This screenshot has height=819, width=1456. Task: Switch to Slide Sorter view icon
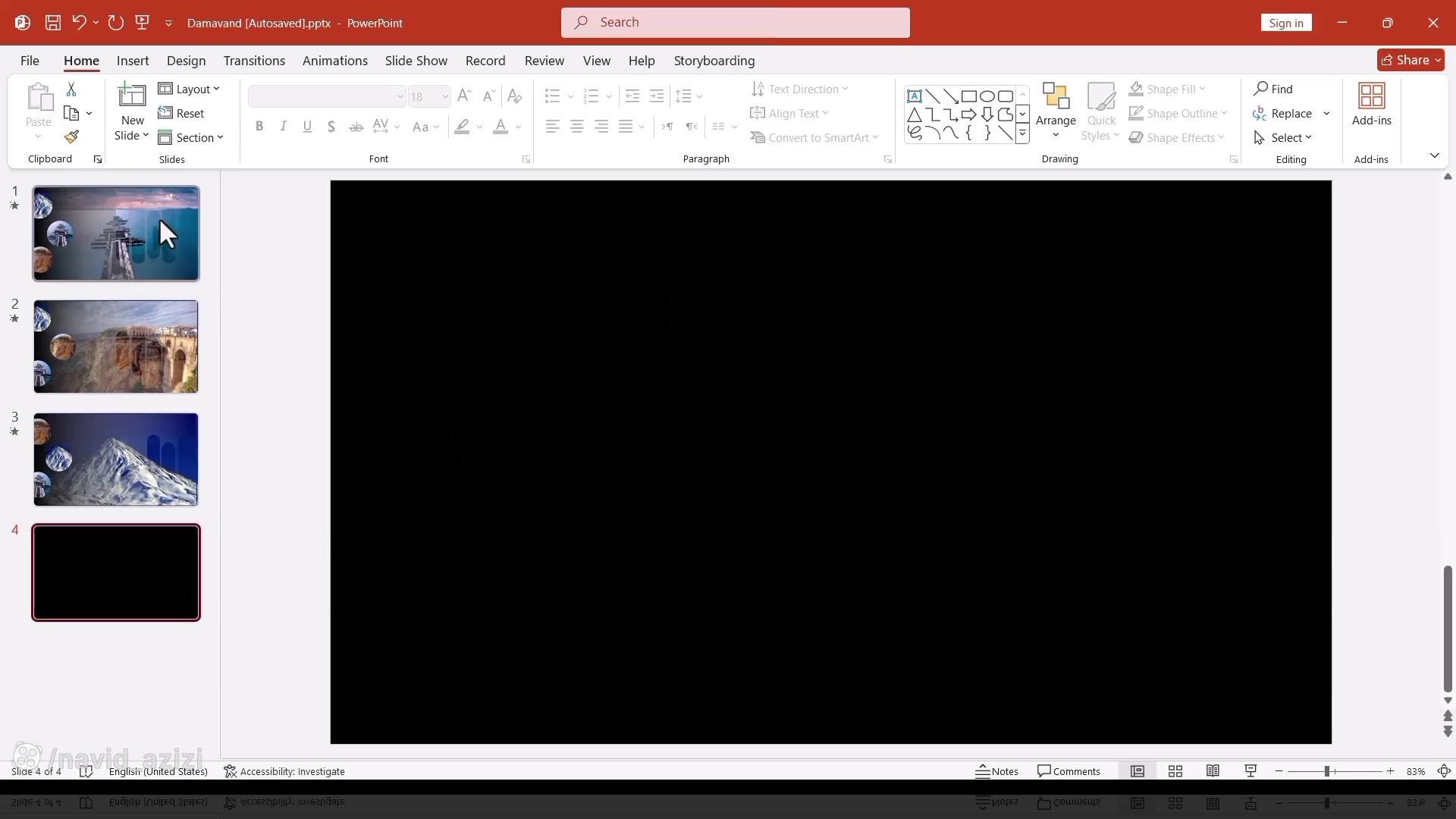pyautogui.click(x=1175, y=771)
